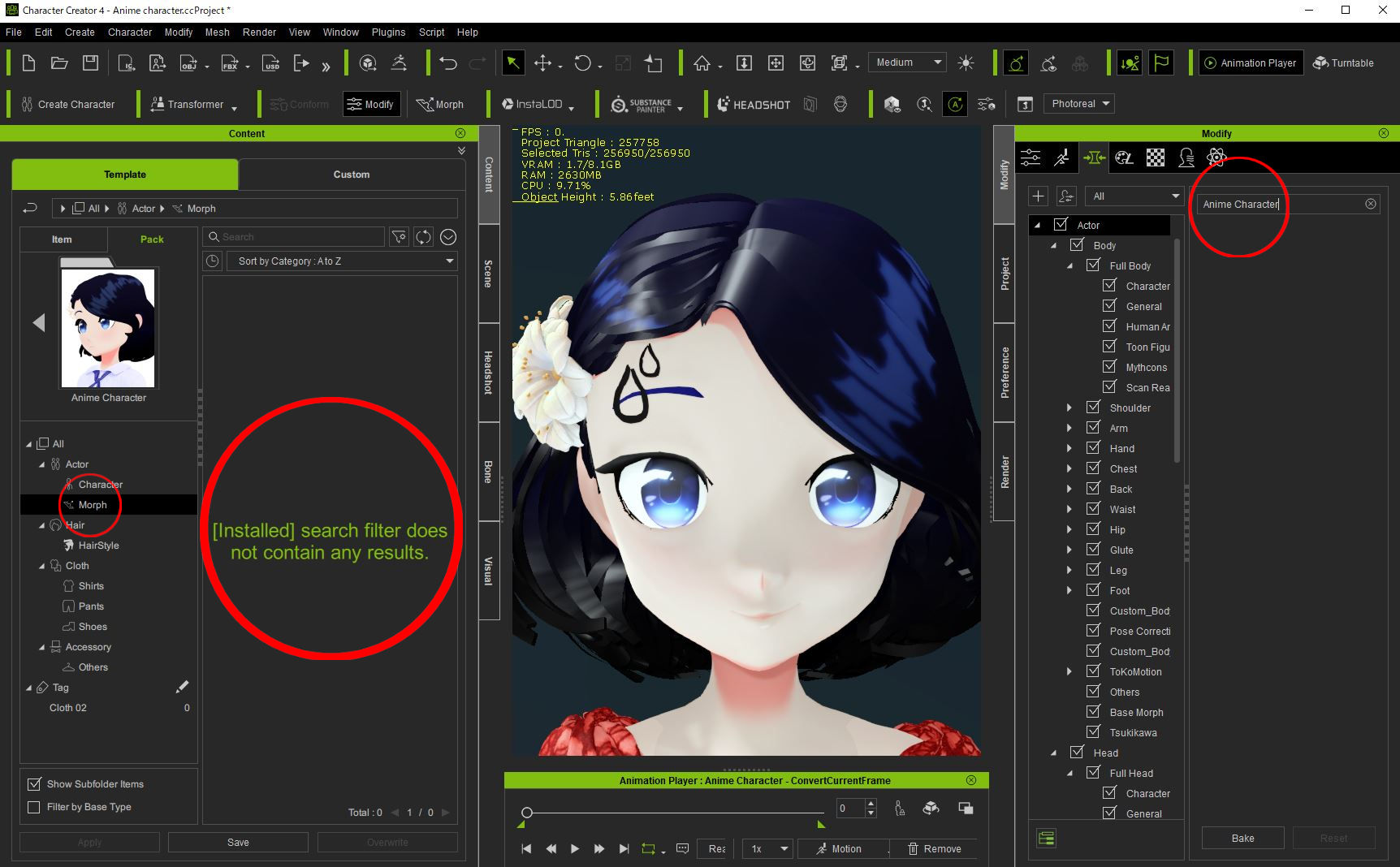The width and height of the screenshot is (1400, 867).
Task: Switch to the Custom tab
Action: click(351, 175)
